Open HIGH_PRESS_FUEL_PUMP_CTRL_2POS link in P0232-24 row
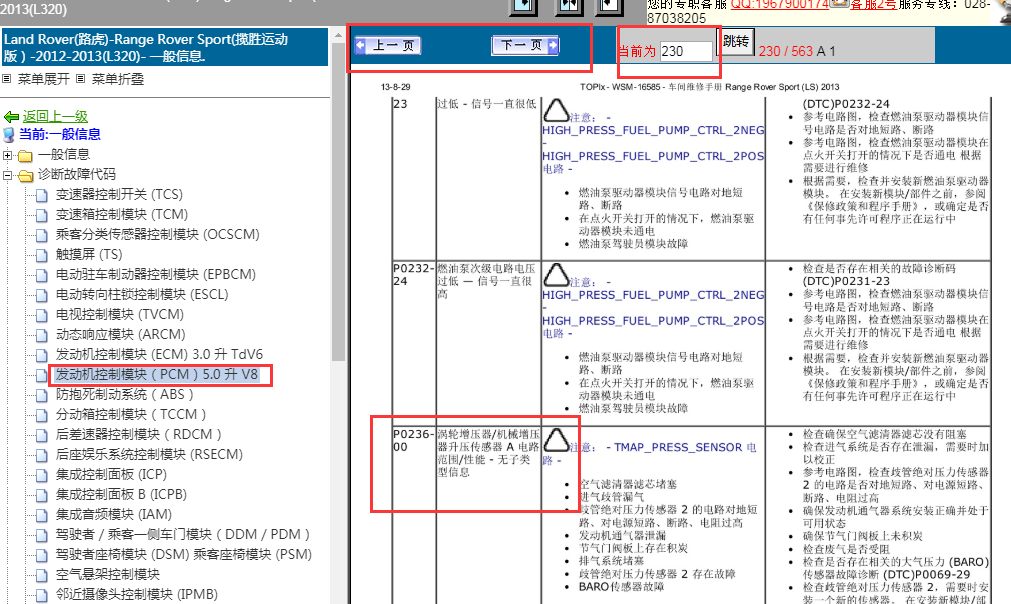 click(x=653, y=321)
